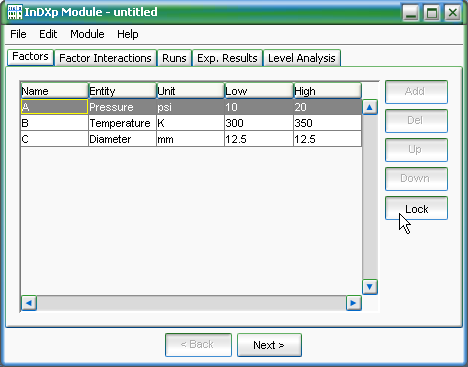Screen dimensions: 468x367
Task: Switch to the Runs tab
Action: pyautogui.click(x=174, y=58)
